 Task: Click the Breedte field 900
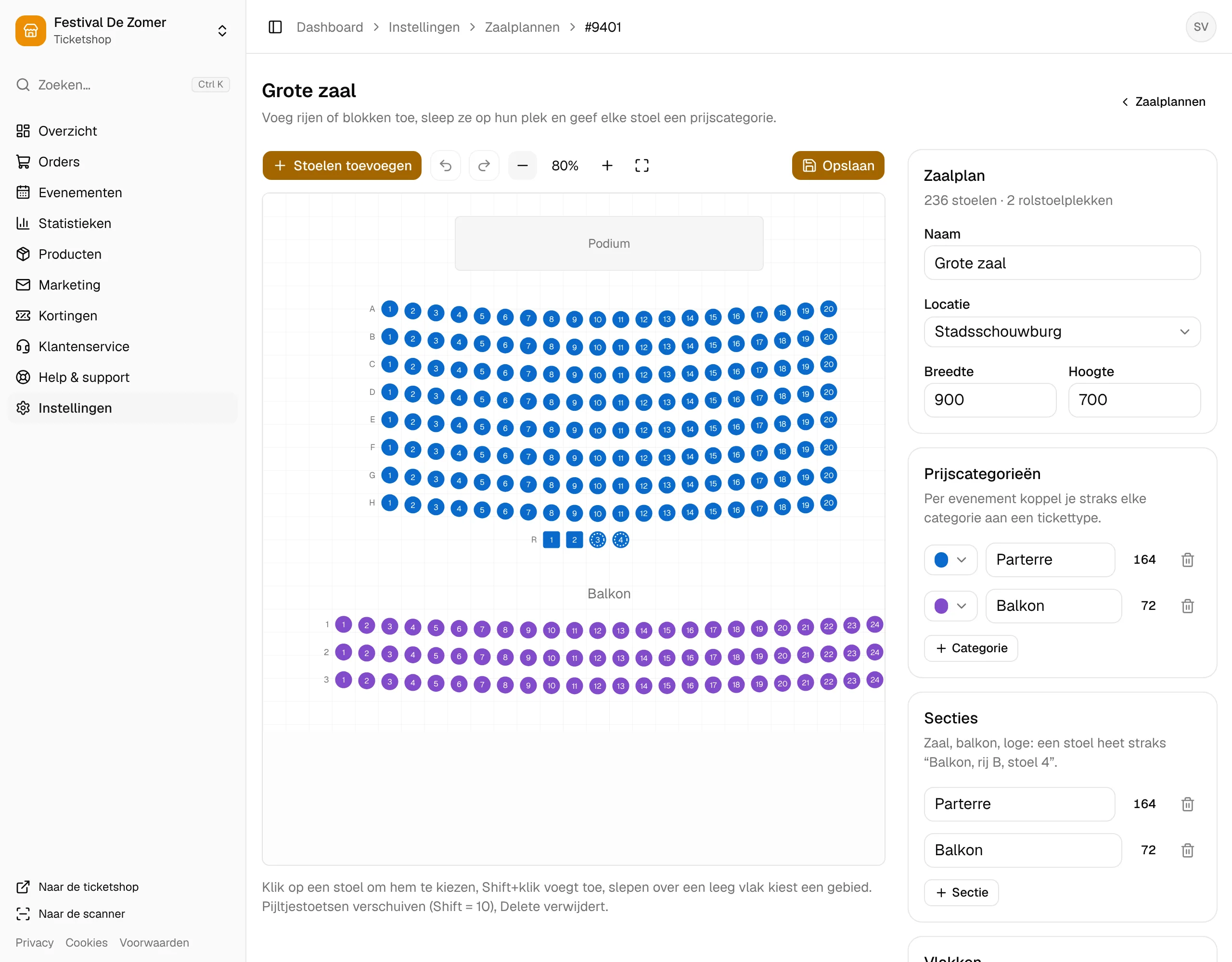click(989, 400)
